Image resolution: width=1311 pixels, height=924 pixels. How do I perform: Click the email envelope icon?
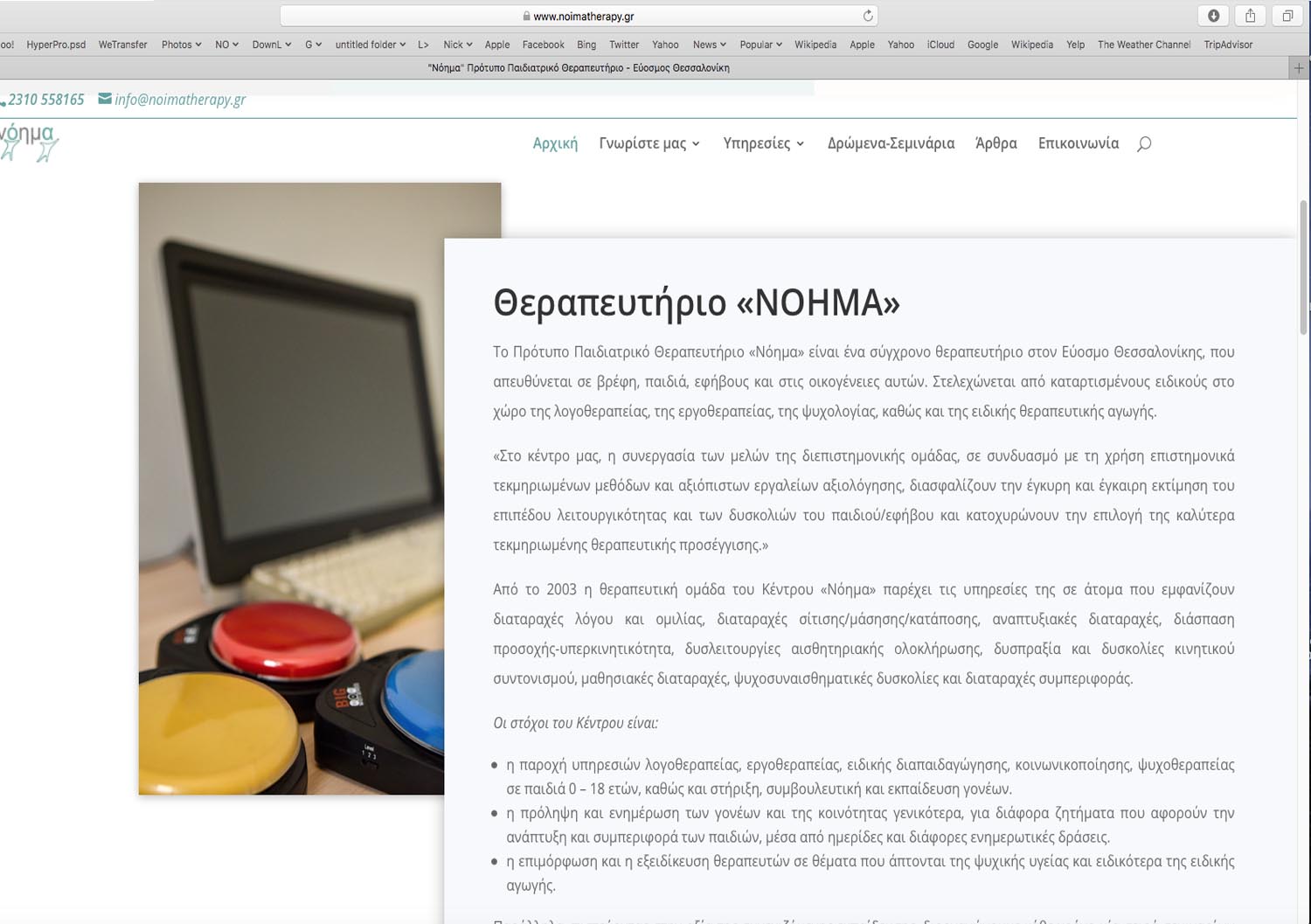[x=105, y=99]
